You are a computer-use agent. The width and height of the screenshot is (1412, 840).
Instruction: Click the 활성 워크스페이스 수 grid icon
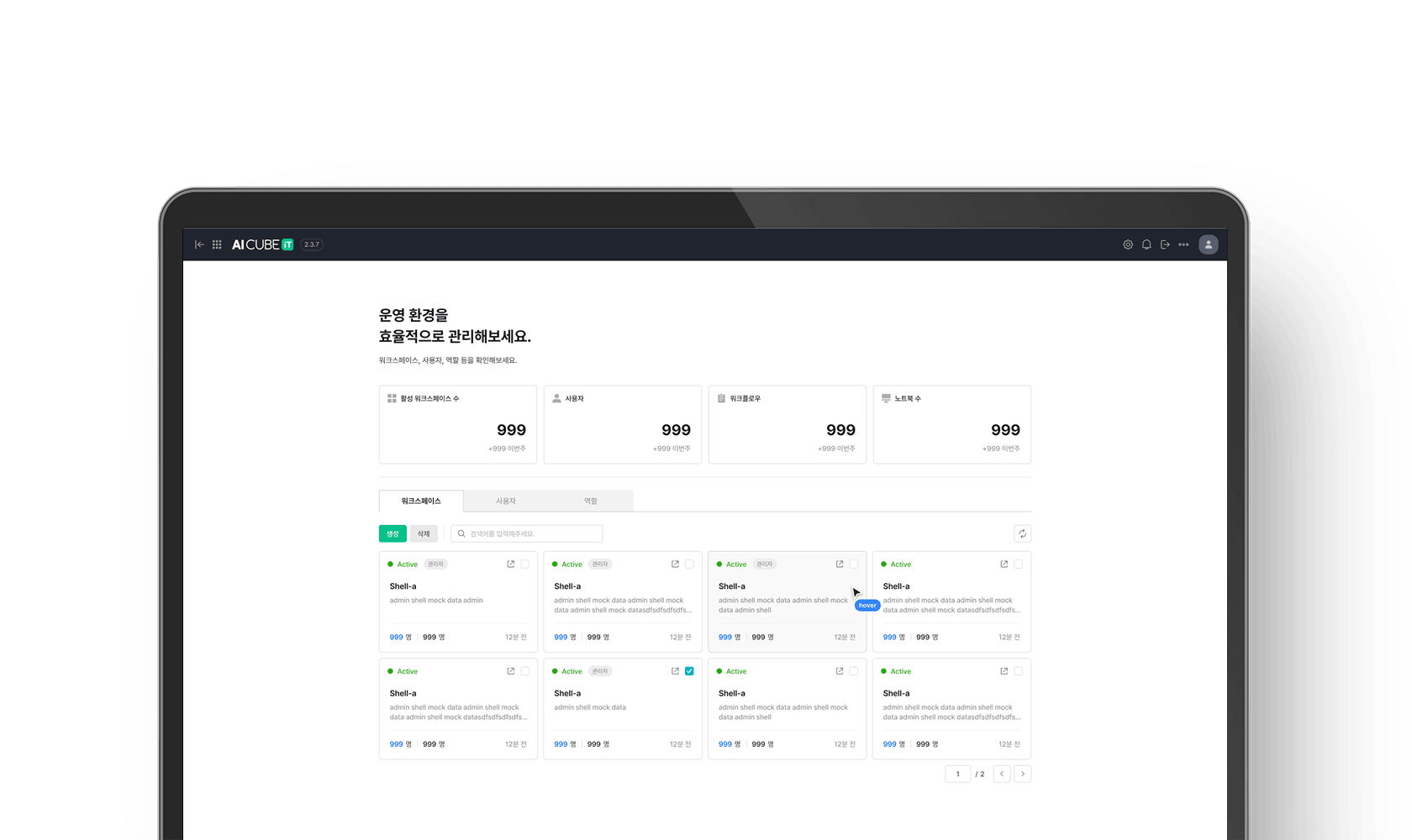point(392,398)
